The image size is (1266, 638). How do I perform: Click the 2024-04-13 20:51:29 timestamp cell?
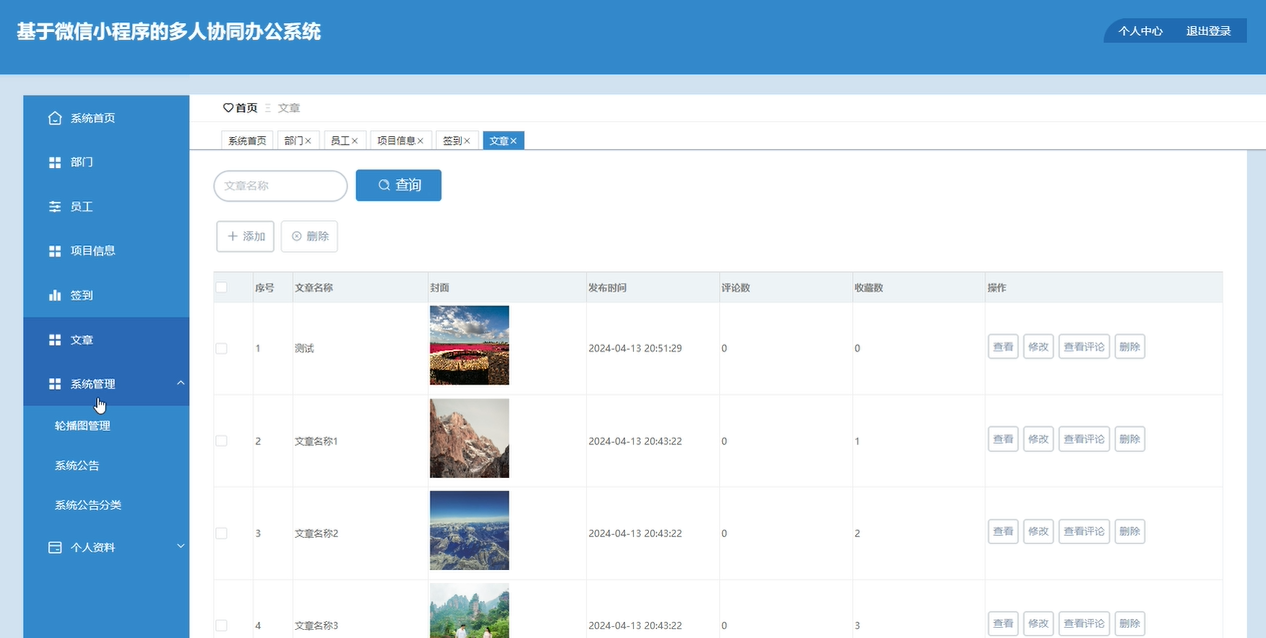[635, 348]
